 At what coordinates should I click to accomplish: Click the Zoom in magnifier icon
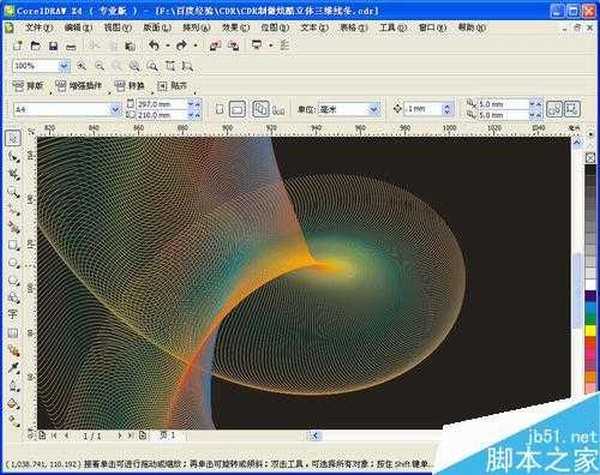tap(82, 66)
